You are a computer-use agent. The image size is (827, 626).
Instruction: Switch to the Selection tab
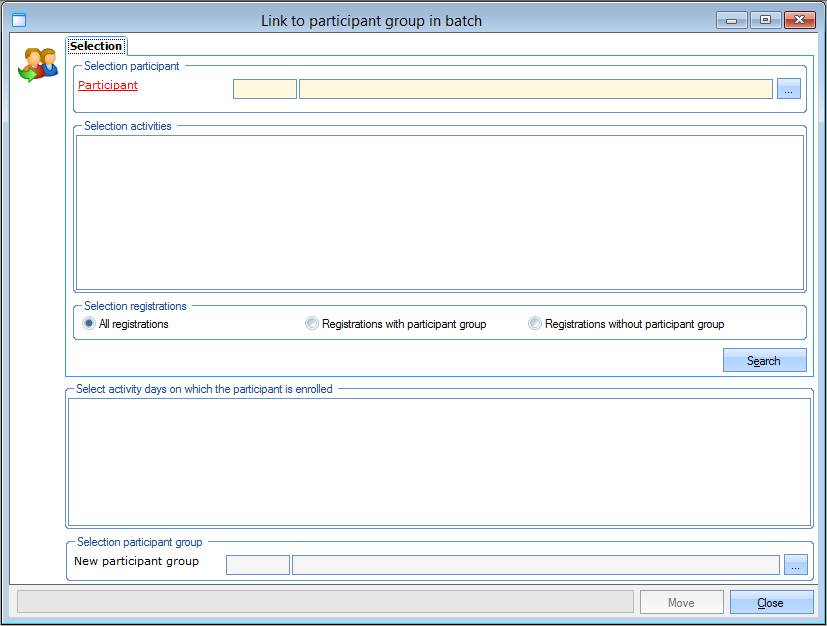tap(96, 46)
